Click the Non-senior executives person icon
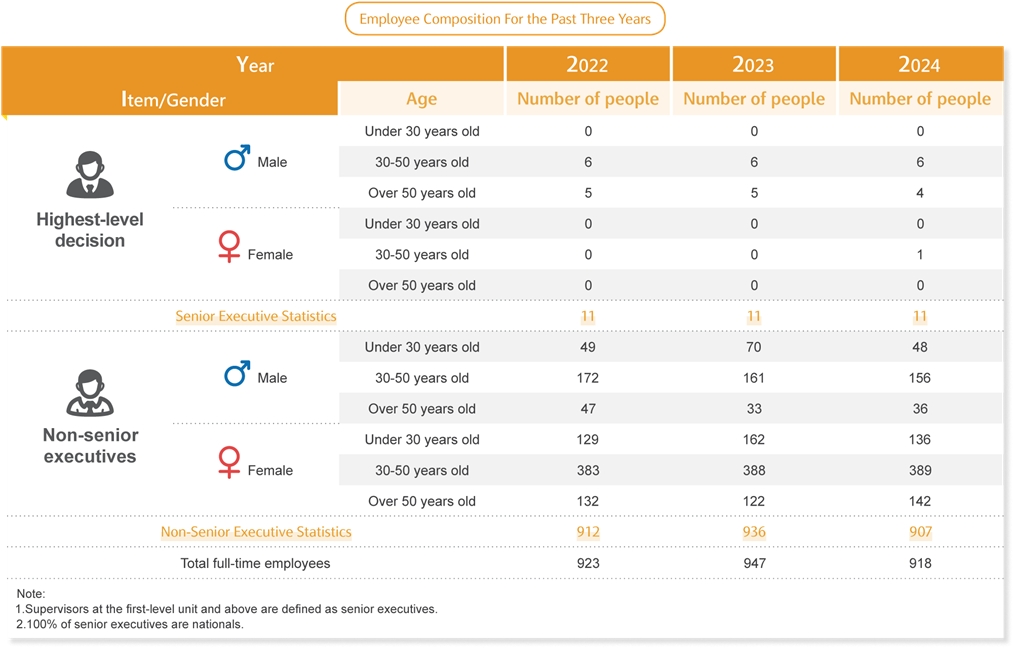This screenshot has width=1013, height=648. [x=90, y=393]
